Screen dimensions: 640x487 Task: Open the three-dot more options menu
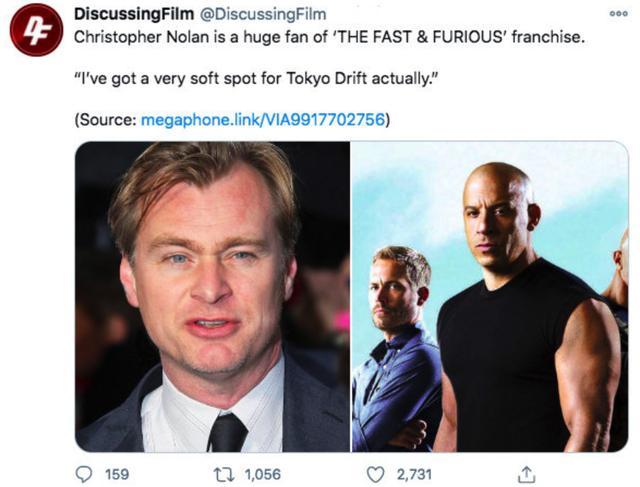click(618, 13)
